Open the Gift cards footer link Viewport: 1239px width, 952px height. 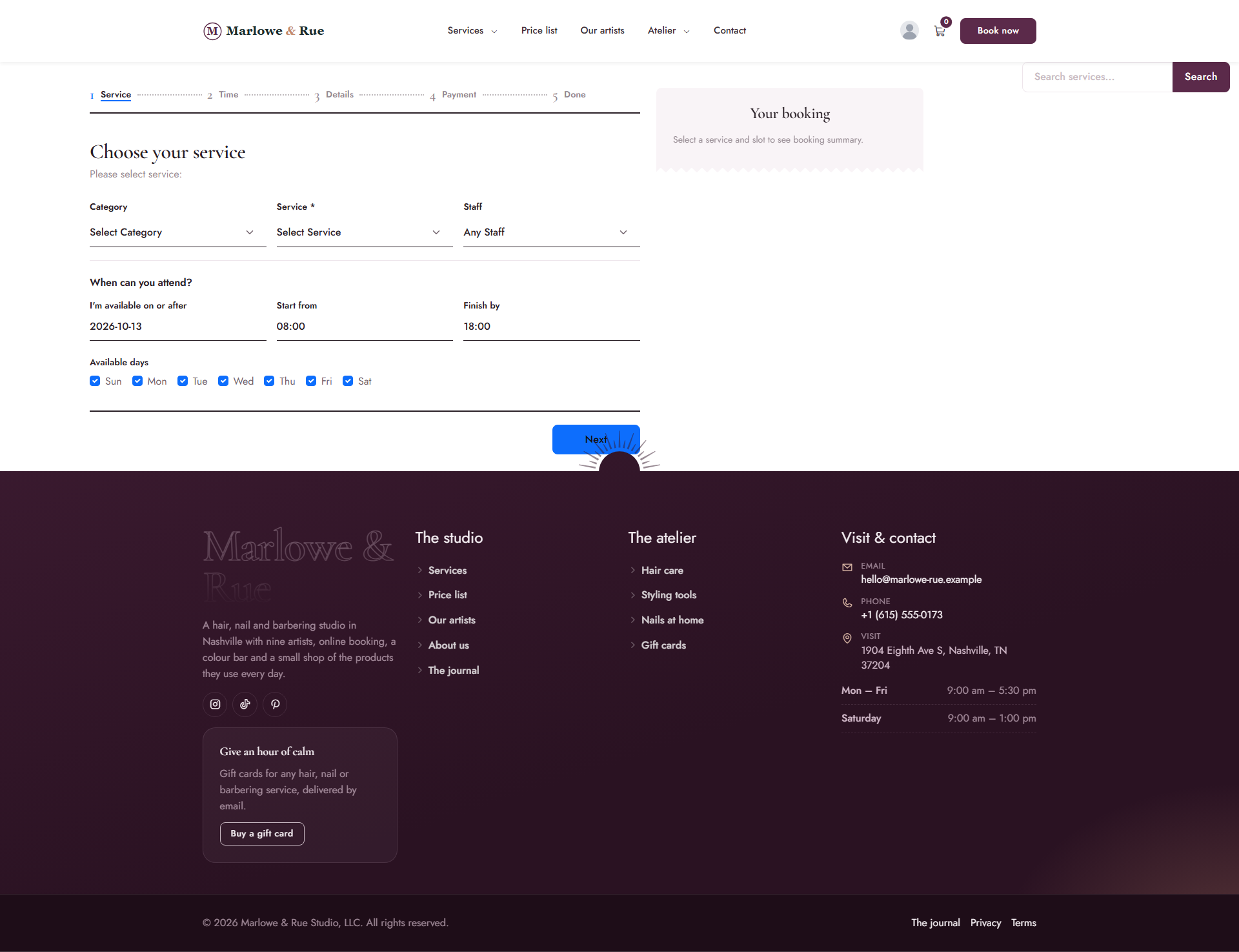[x=663, y=645]
